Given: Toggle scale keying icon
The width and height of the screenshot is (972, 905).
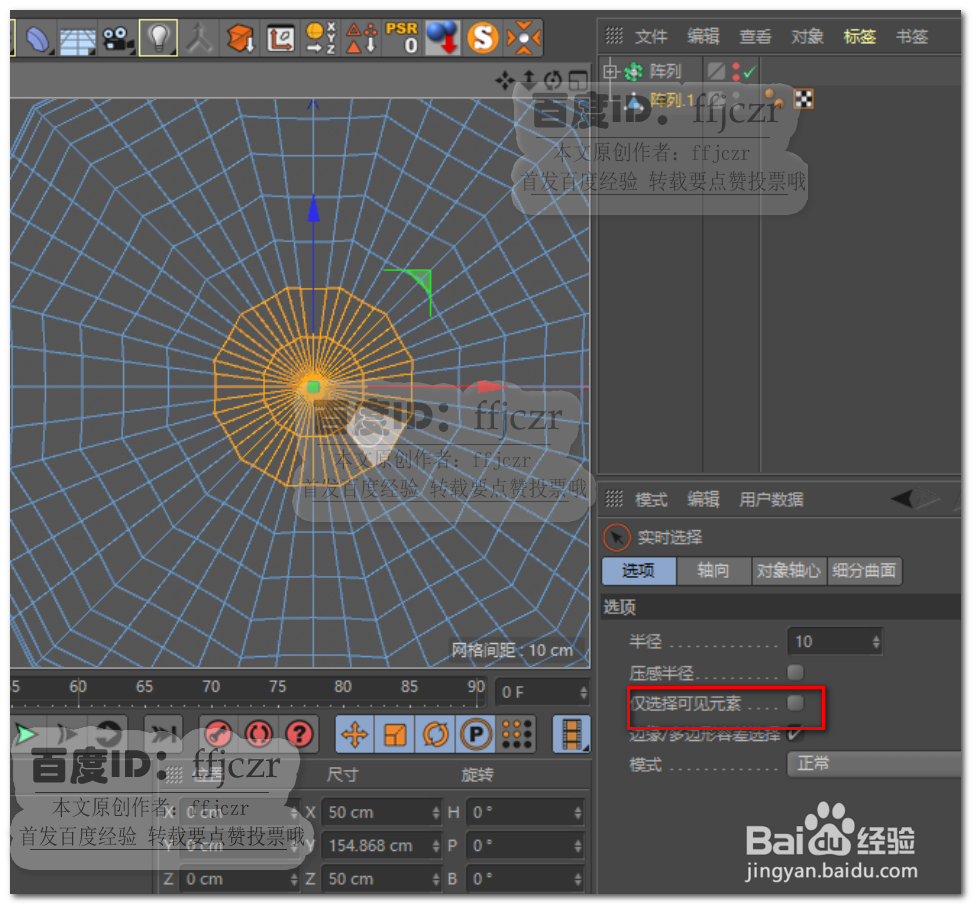Looking at the screenshot, I should click(395, 735).
